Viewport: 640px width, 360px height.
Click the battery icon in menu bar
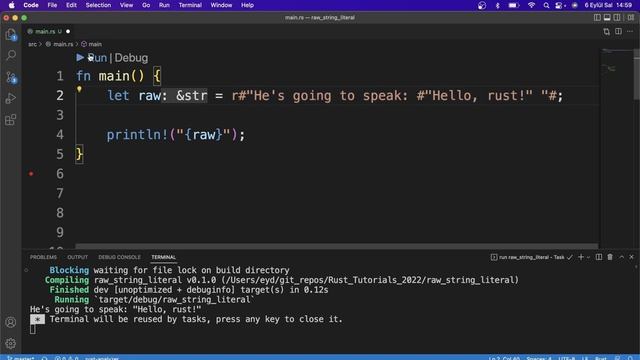(513, 5)
